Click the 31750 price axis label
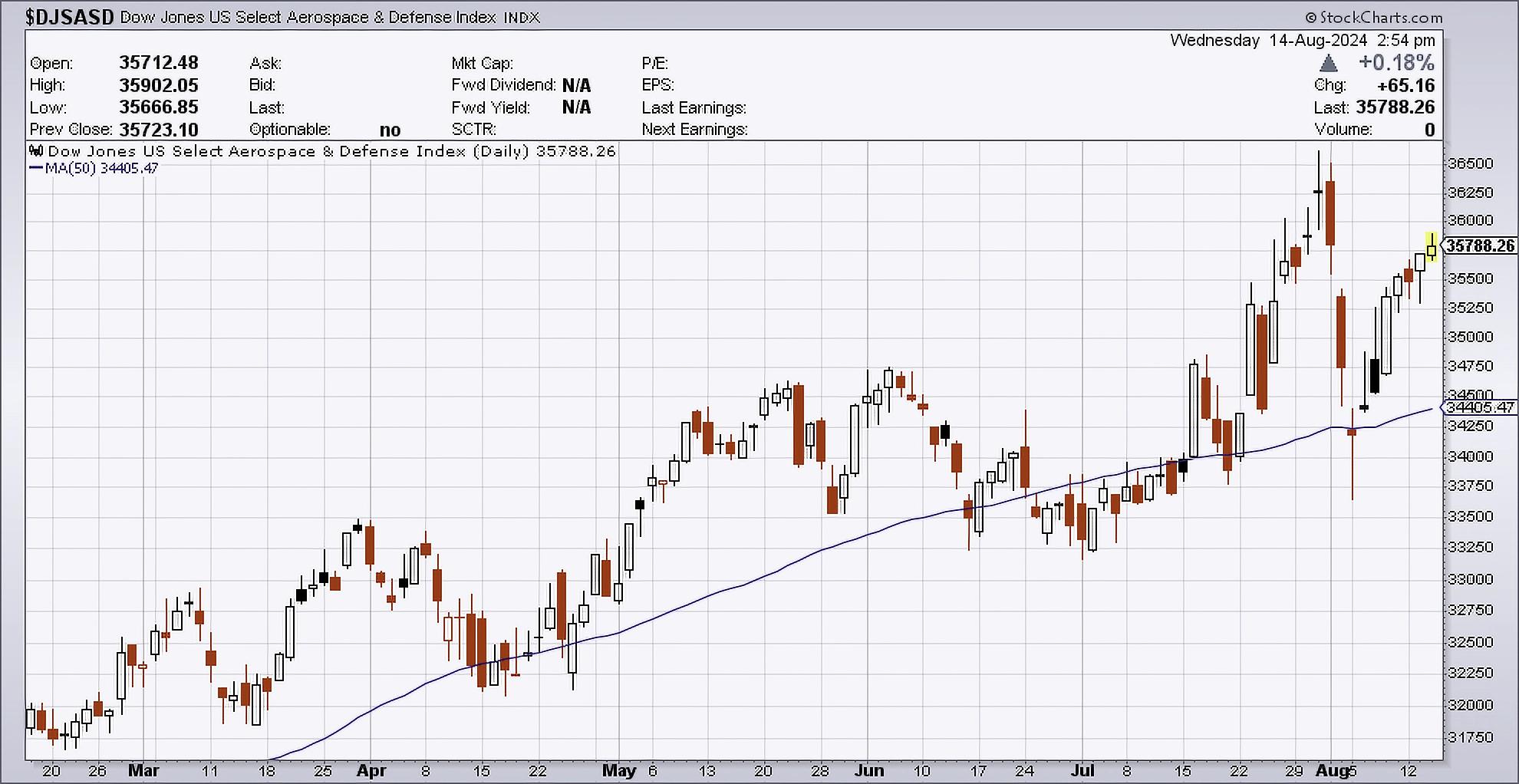This screenshot has width=1519, height=784. 1471,737
